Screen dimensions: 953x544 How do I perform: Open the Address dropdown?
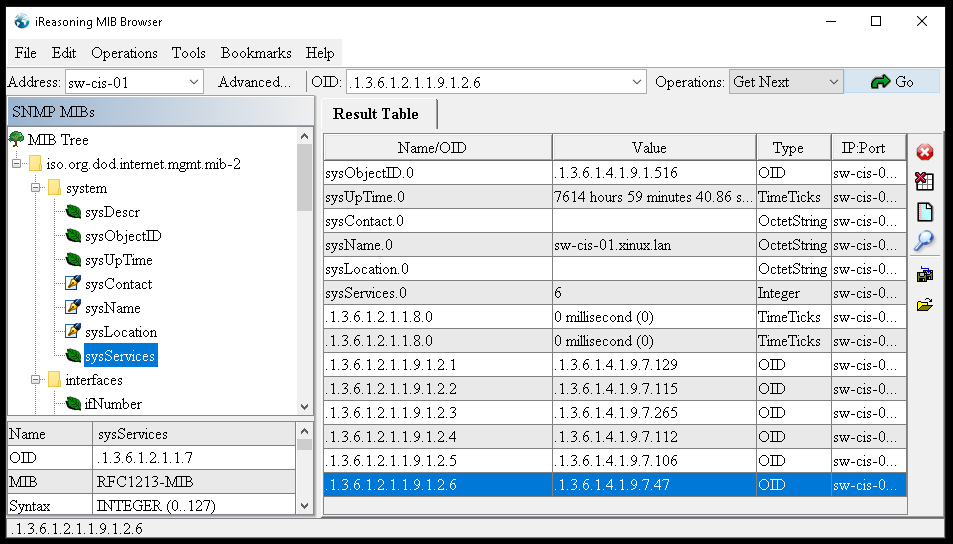pos(193,82)
